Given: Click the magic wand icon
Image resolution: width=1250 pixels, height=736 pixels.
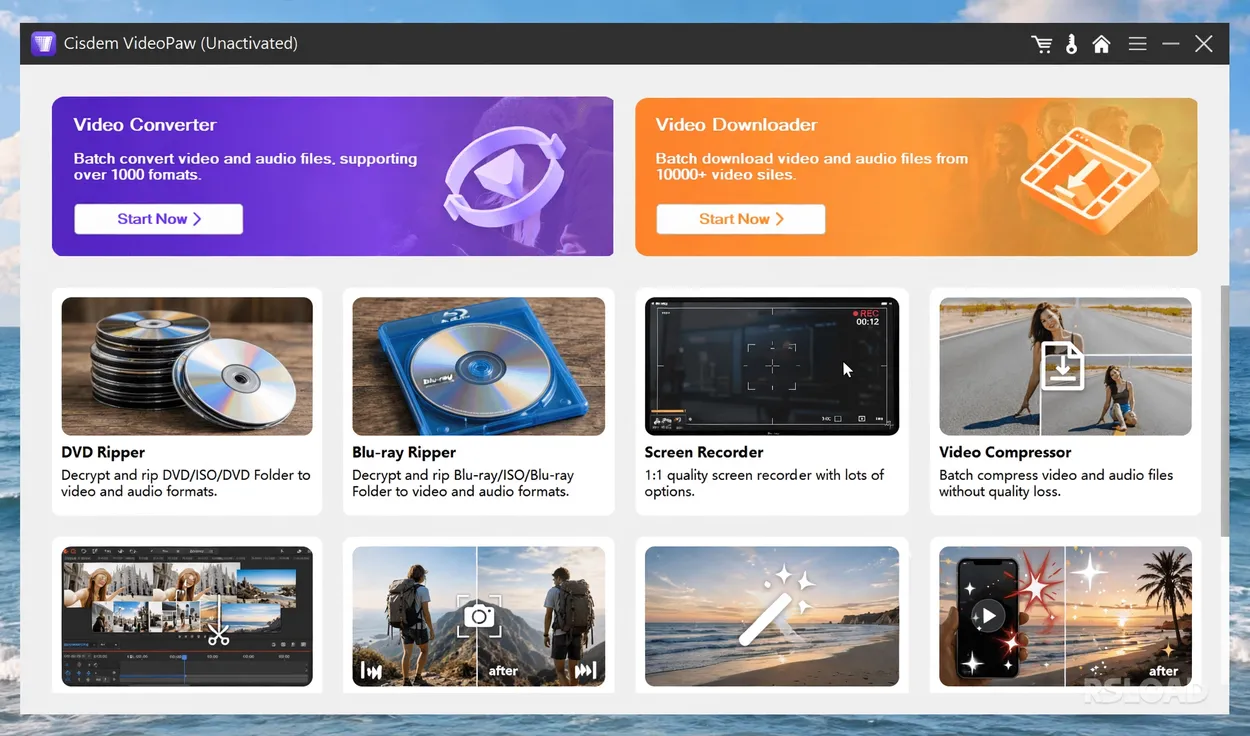Looking at the screenshot, I should [776, 606].
